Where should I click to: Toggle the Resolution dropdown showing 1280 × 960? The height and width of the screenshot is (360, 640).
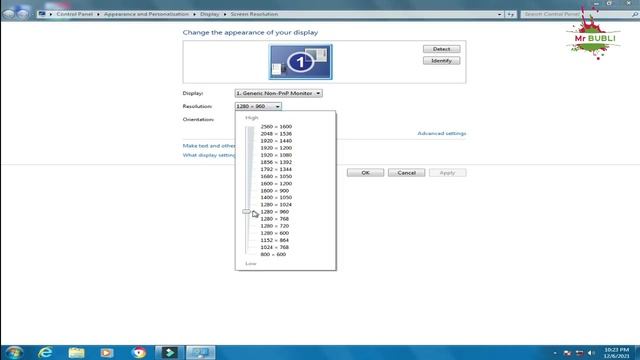pyautogui.click(x=258, y=106)
